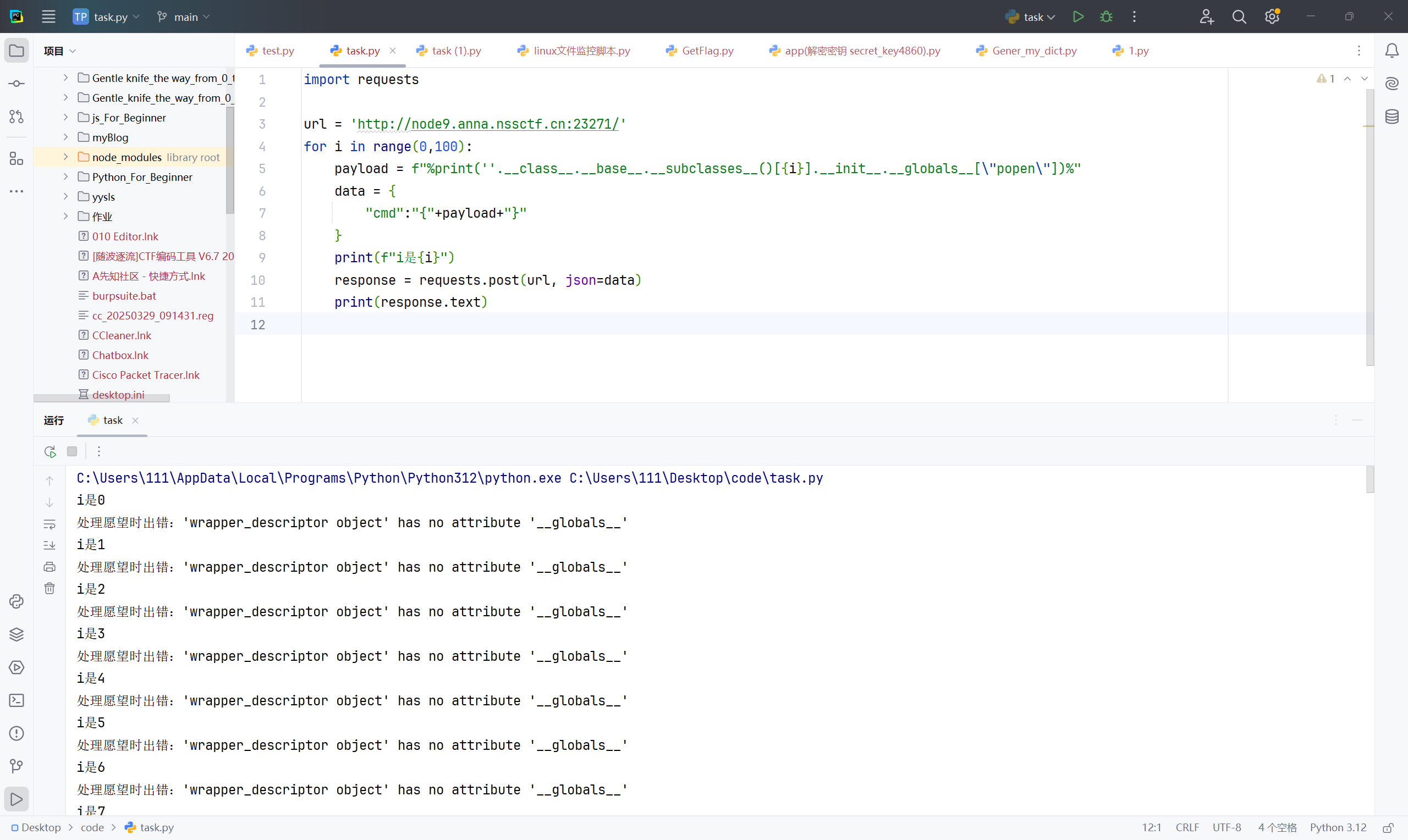1408x840 pixels.
Task: Change UTF-8 file encoding
Action: [x=1226, y=827]
